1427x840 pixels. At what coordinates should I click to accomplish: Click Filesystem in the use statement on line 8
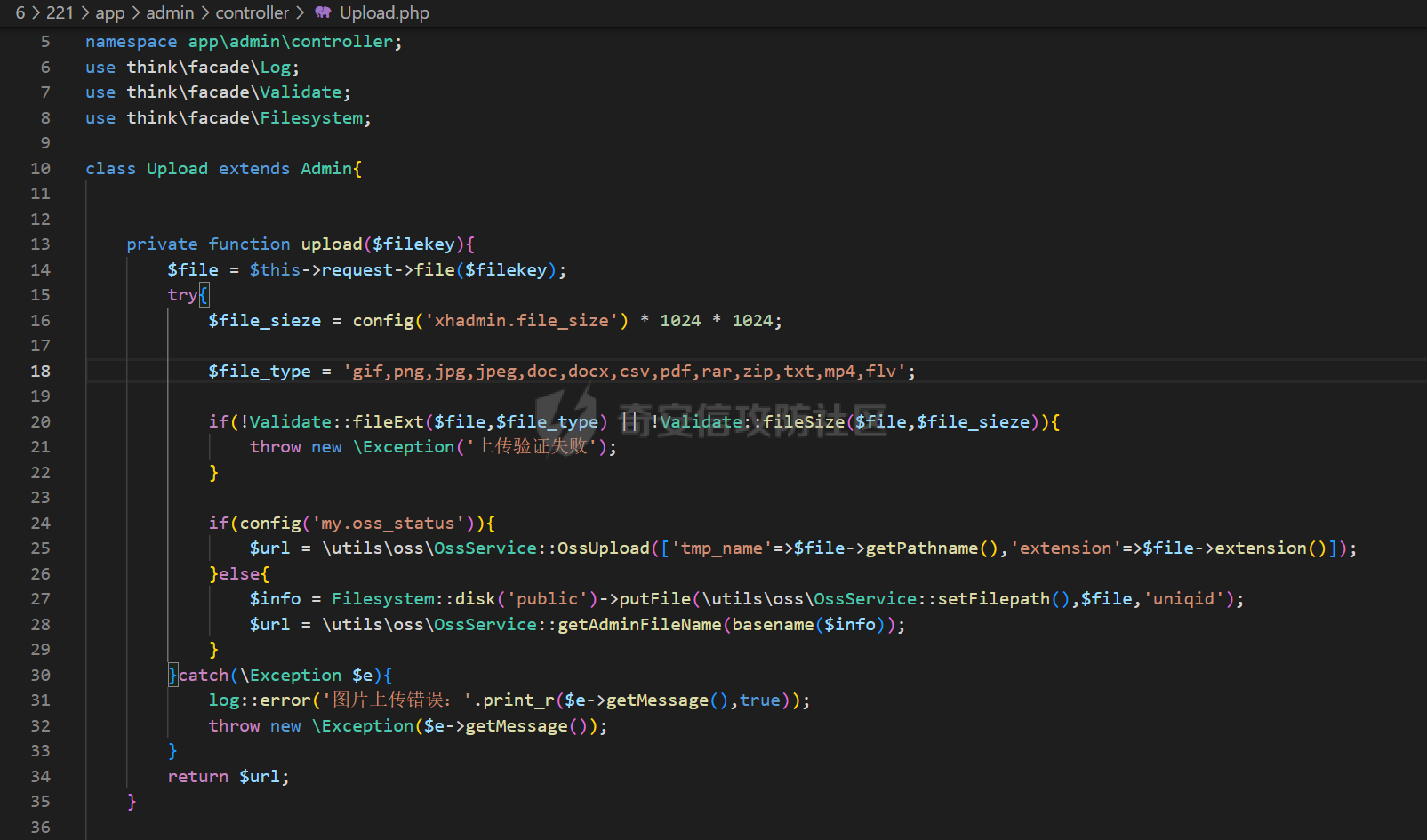311,118
